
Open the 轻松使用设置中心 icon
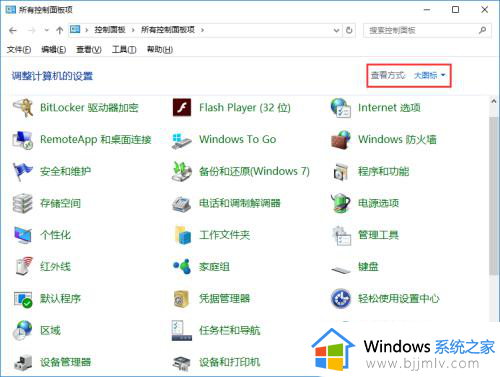341,298
